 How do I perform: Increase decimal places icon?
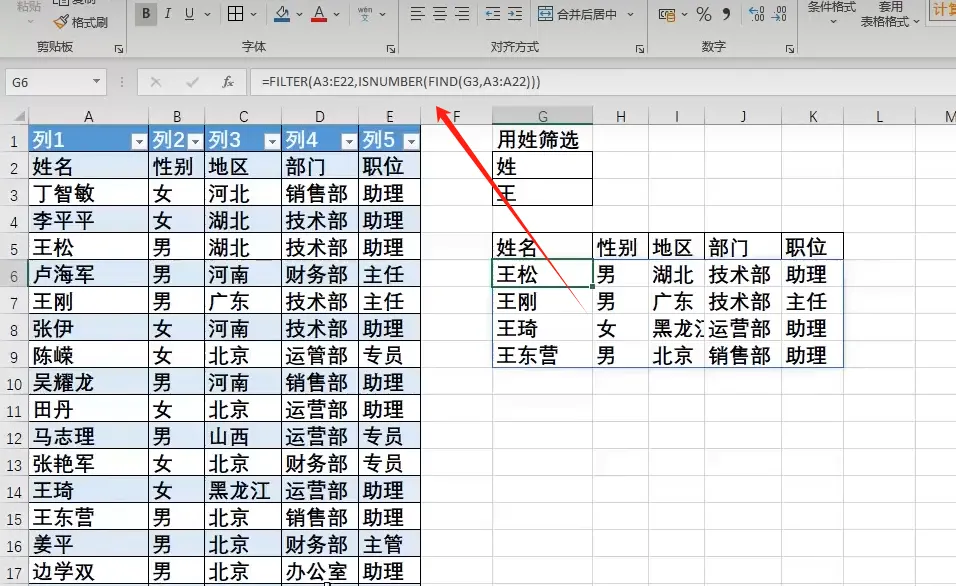757,14
